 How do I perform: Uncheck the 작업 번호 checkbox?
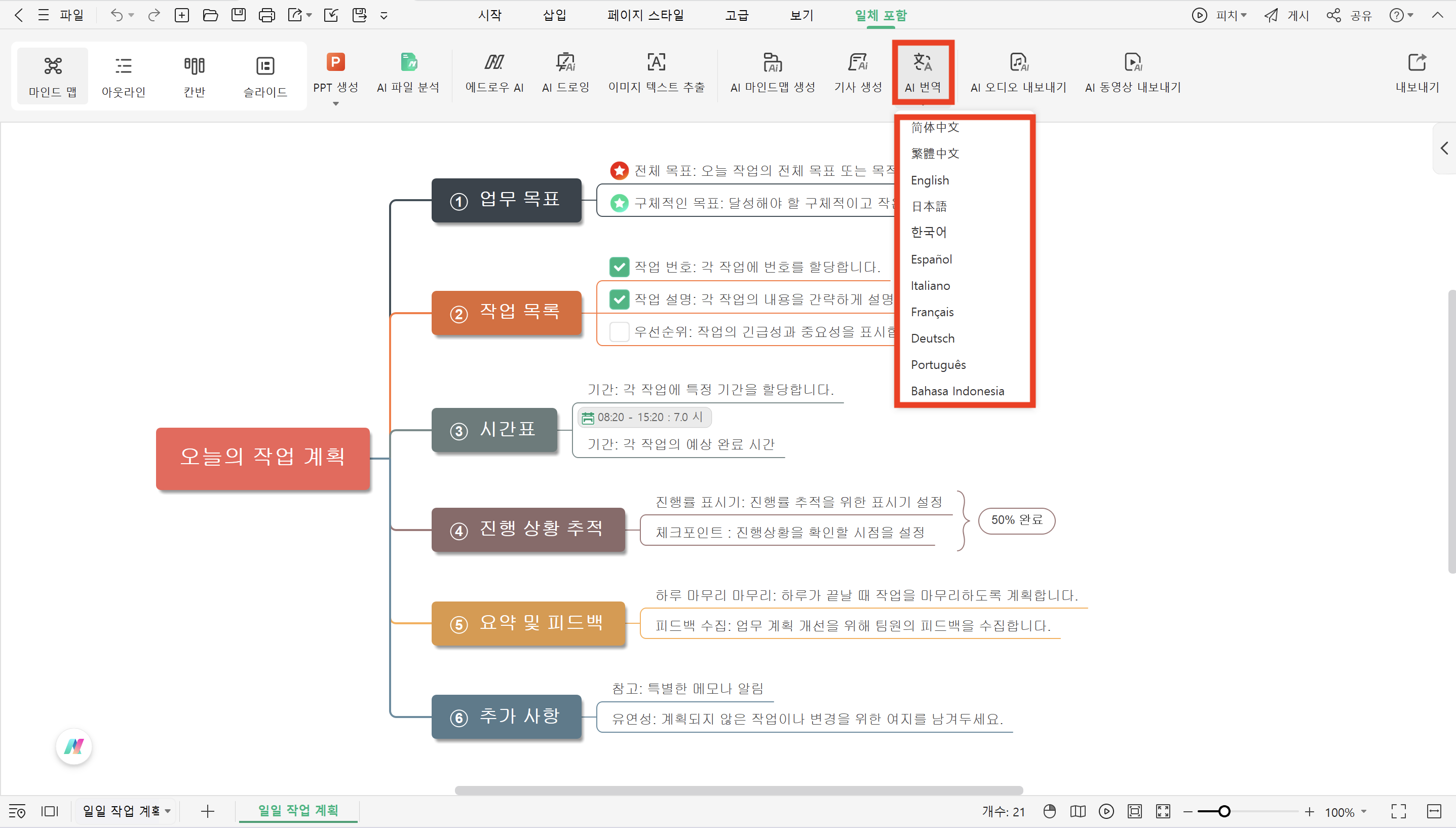tap(619, 267)
